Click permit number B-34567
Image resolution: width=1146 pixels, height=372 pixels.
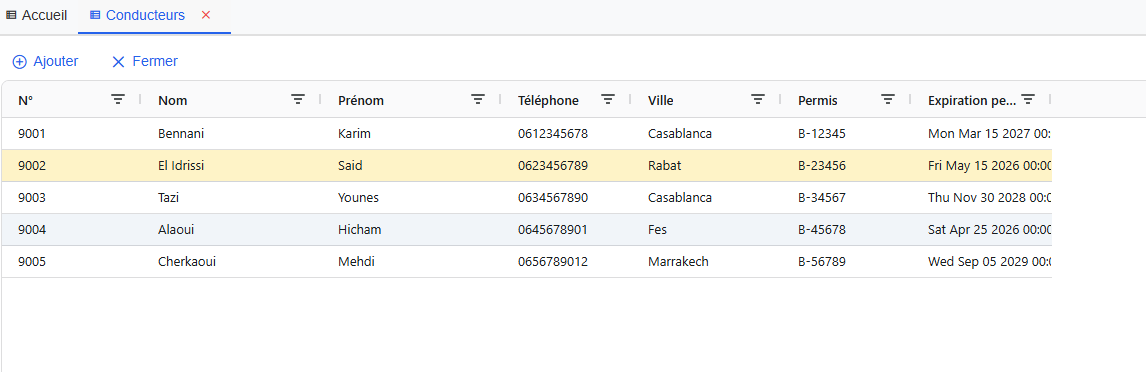822,198
